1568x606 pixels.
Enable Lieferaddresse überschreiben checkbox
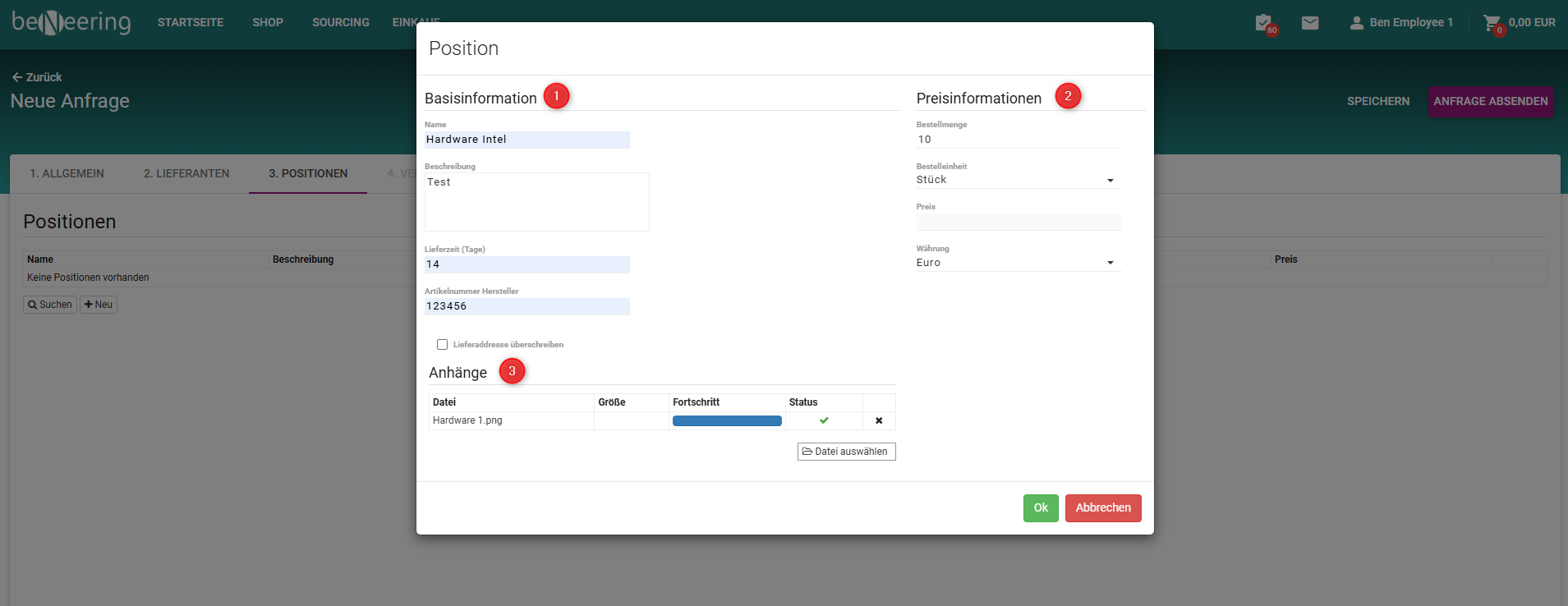click(442, 345)
